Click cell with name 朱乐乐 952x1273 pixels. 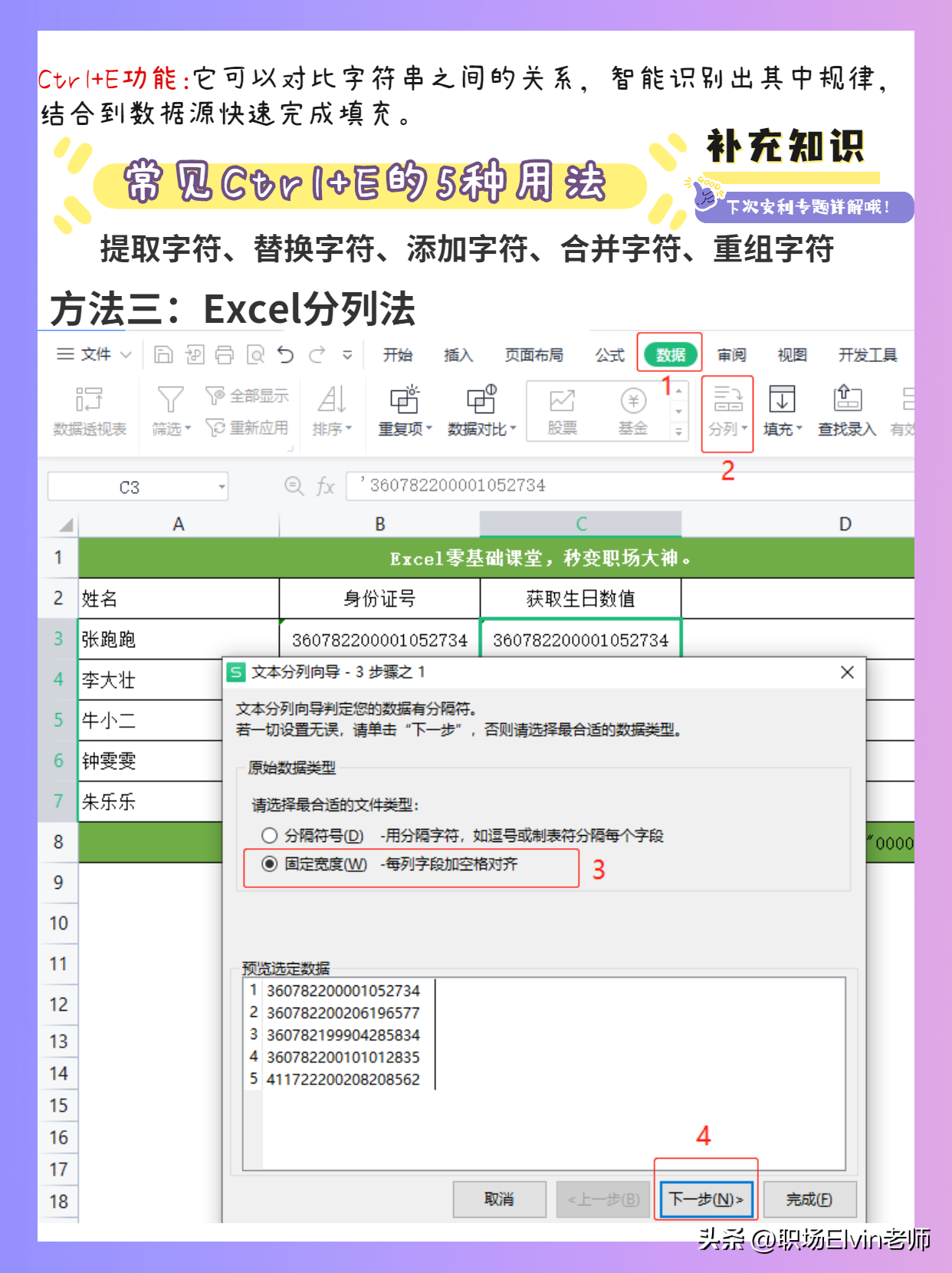[x=151, y=802]
